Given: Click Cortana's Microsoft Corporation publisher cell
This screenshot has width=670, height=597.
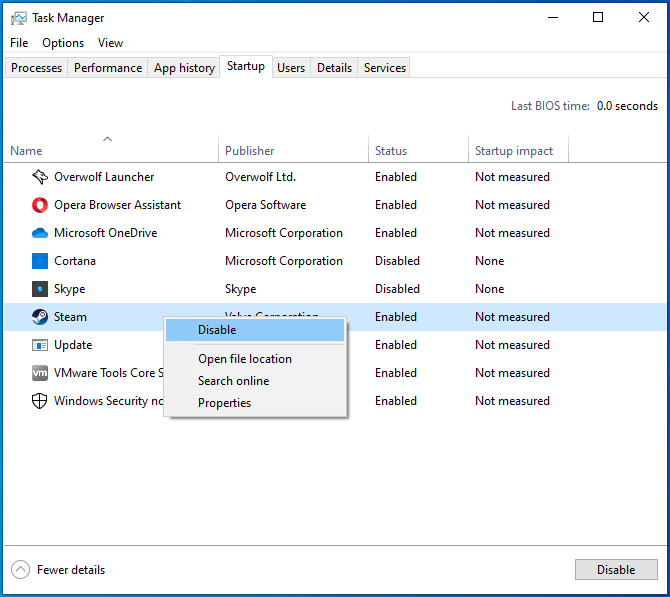Looking at the screenshot, I should coord(284,261).
